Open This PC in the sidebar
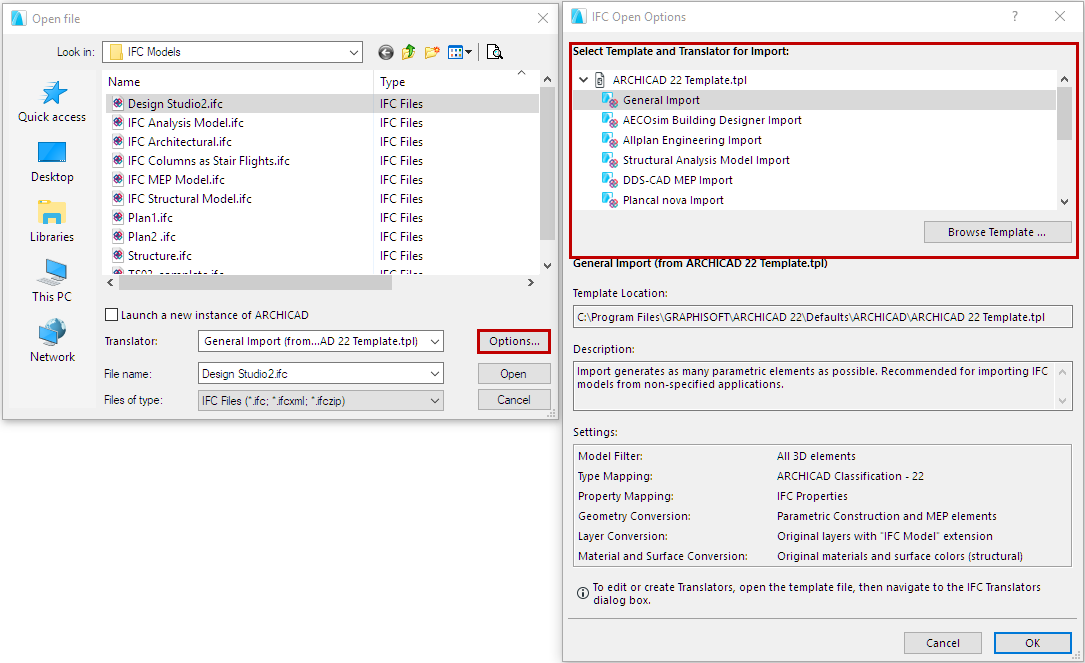The image size is (1085, 663). (52, 281)
